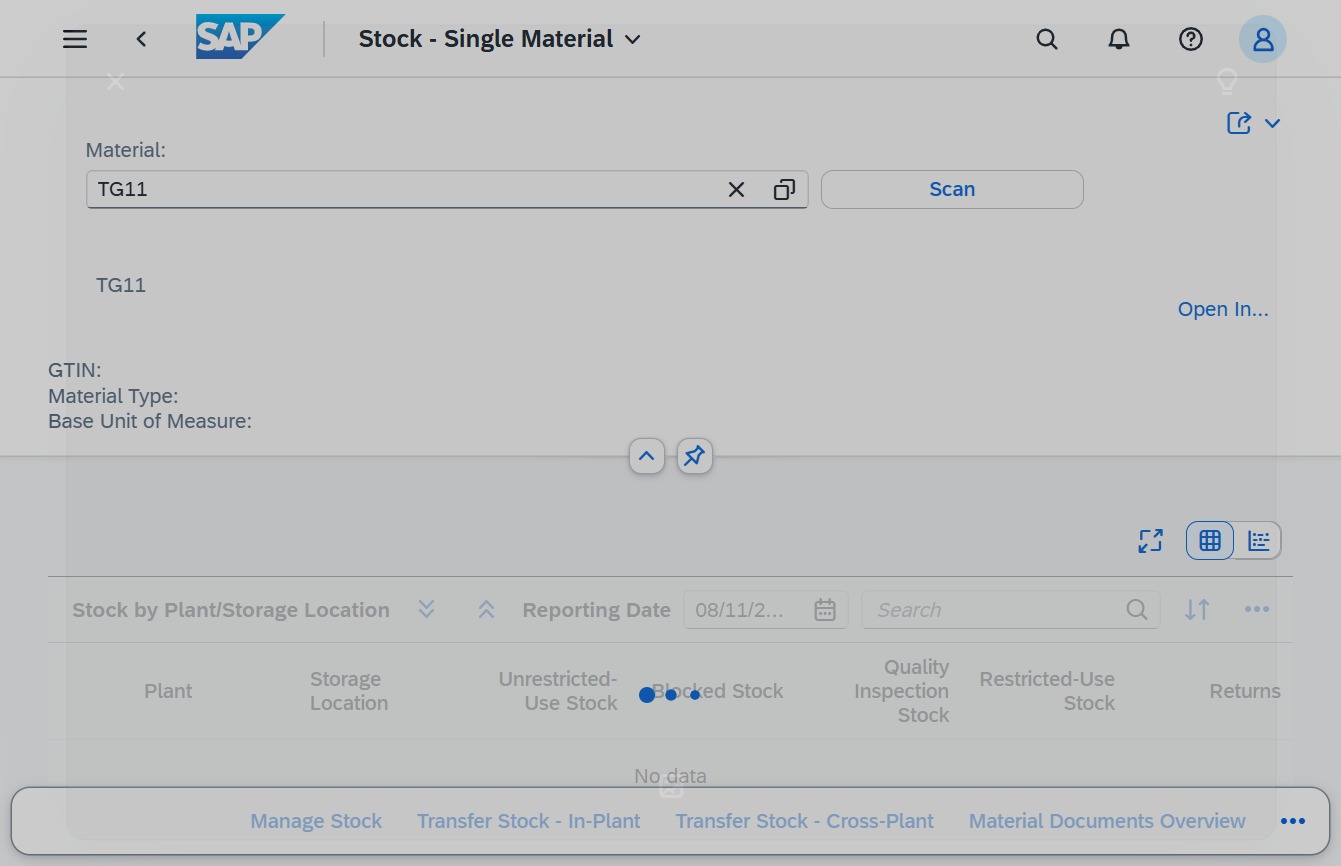Screen dimensions: 1341x866
Task: Open the Reporting Date calendar picker
Action: point(825,609)
